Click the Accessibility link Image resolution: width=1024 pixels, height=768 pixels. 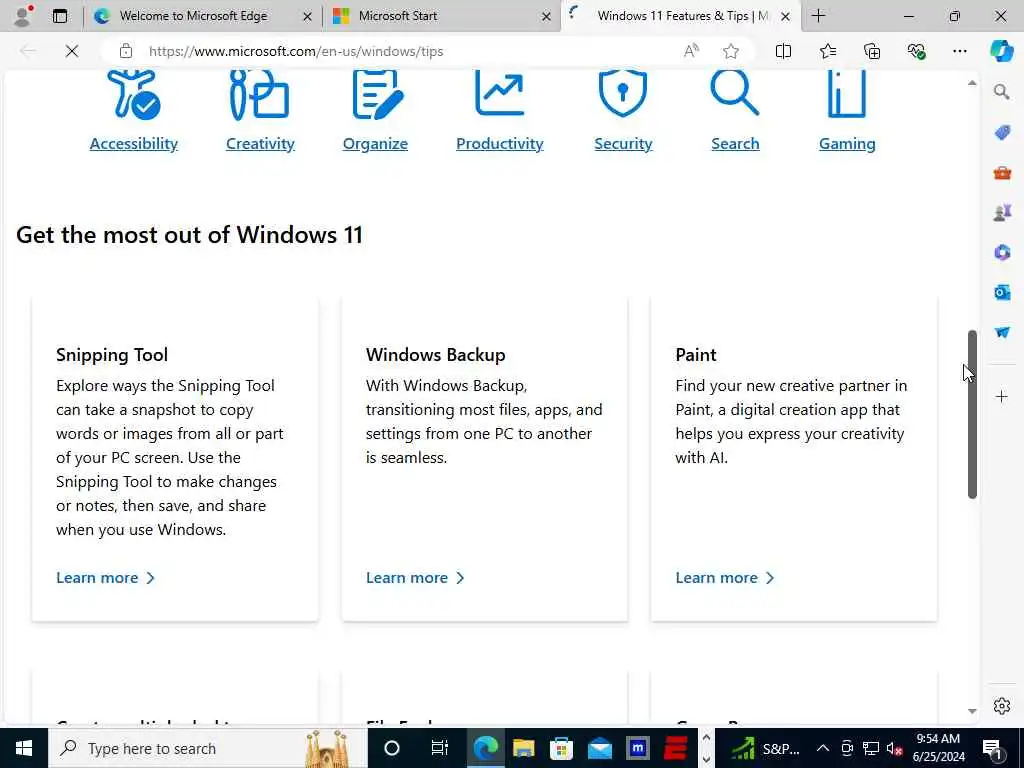click(x=134, y=144)
